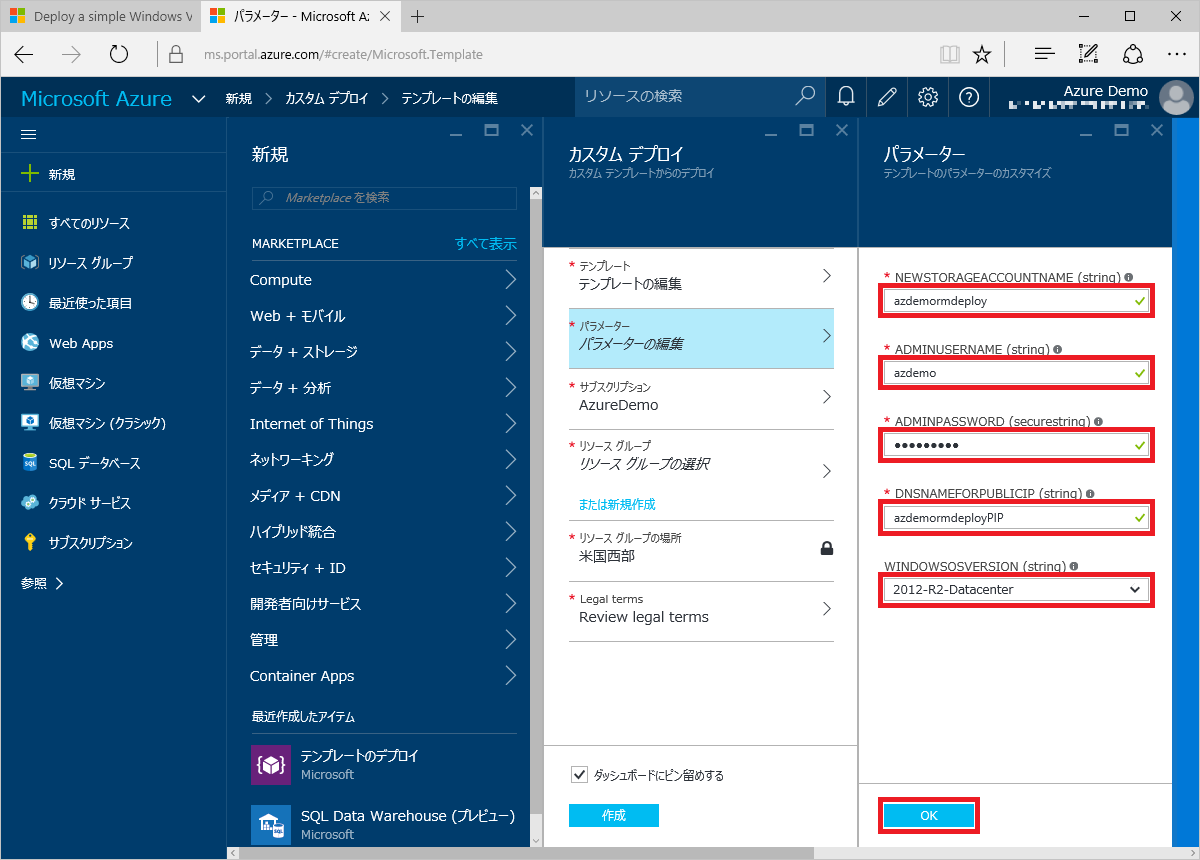The height and width of the screenshot is (860, 1200).
Task: Click the pencil edit icon in Azure header
Action: pos(887,97)
